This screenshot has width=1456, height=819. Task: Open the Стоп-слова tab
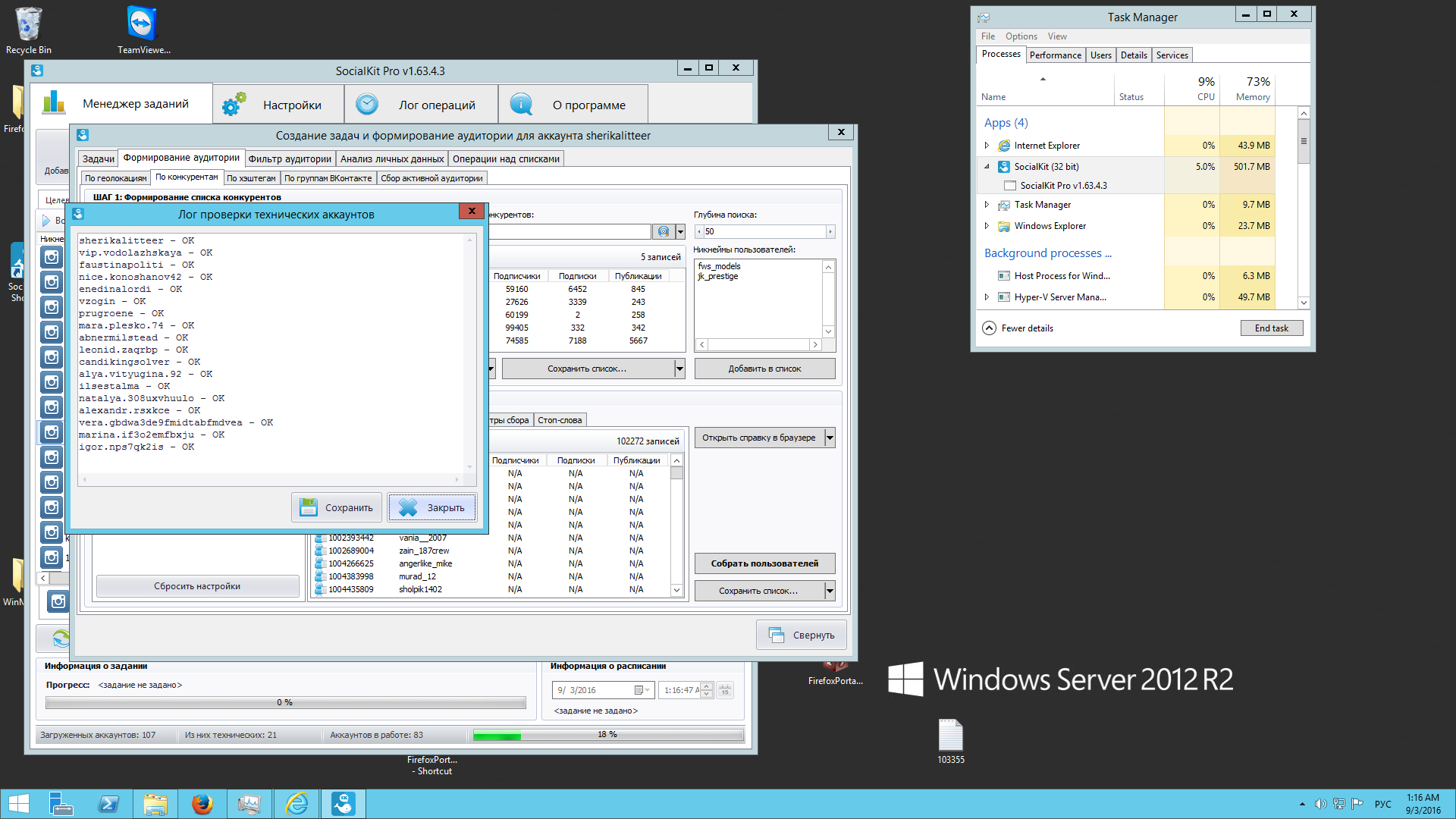coord(560,420)
